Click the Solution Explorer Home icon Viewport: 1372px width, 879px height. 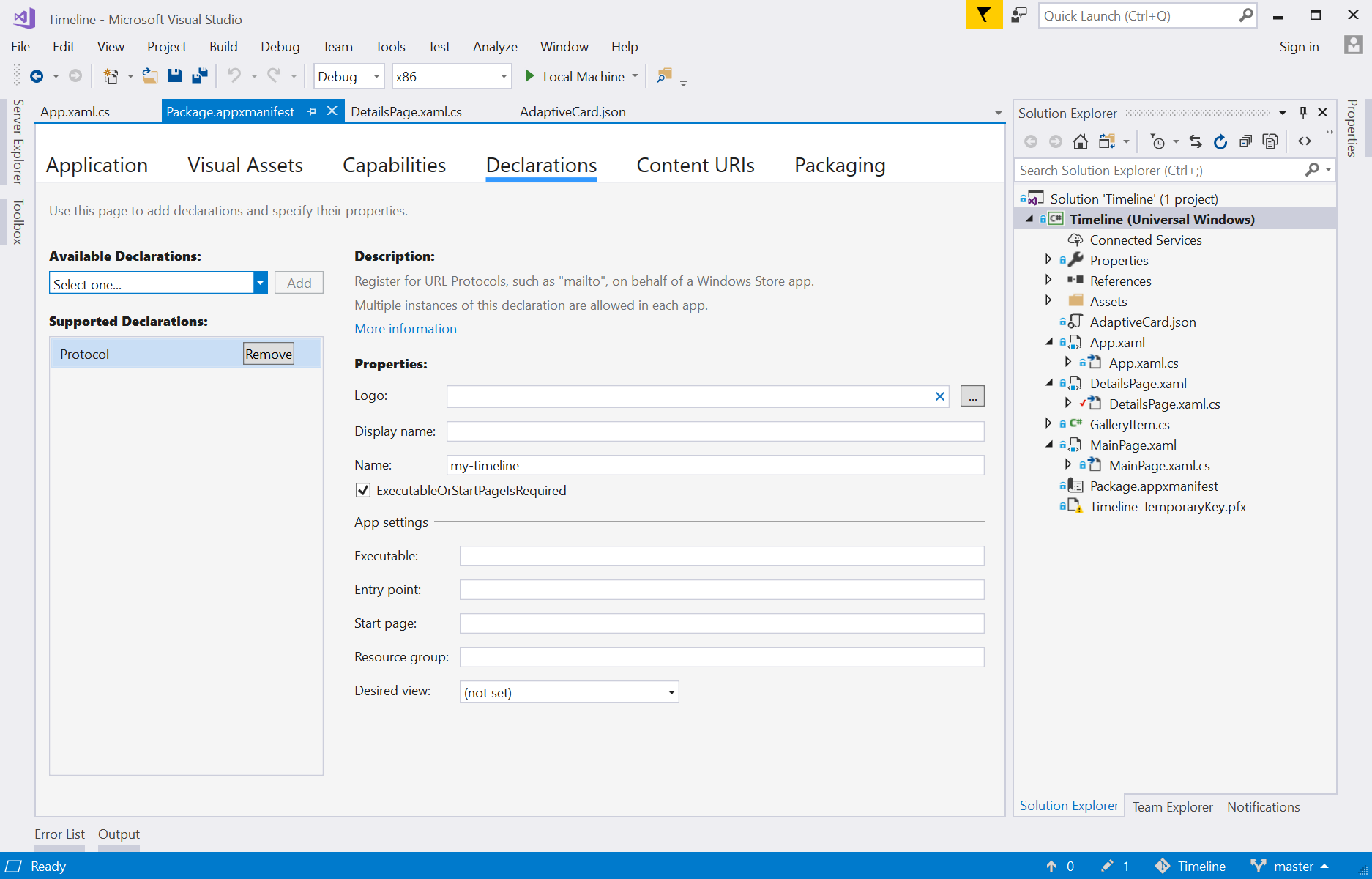(1081, 141)
